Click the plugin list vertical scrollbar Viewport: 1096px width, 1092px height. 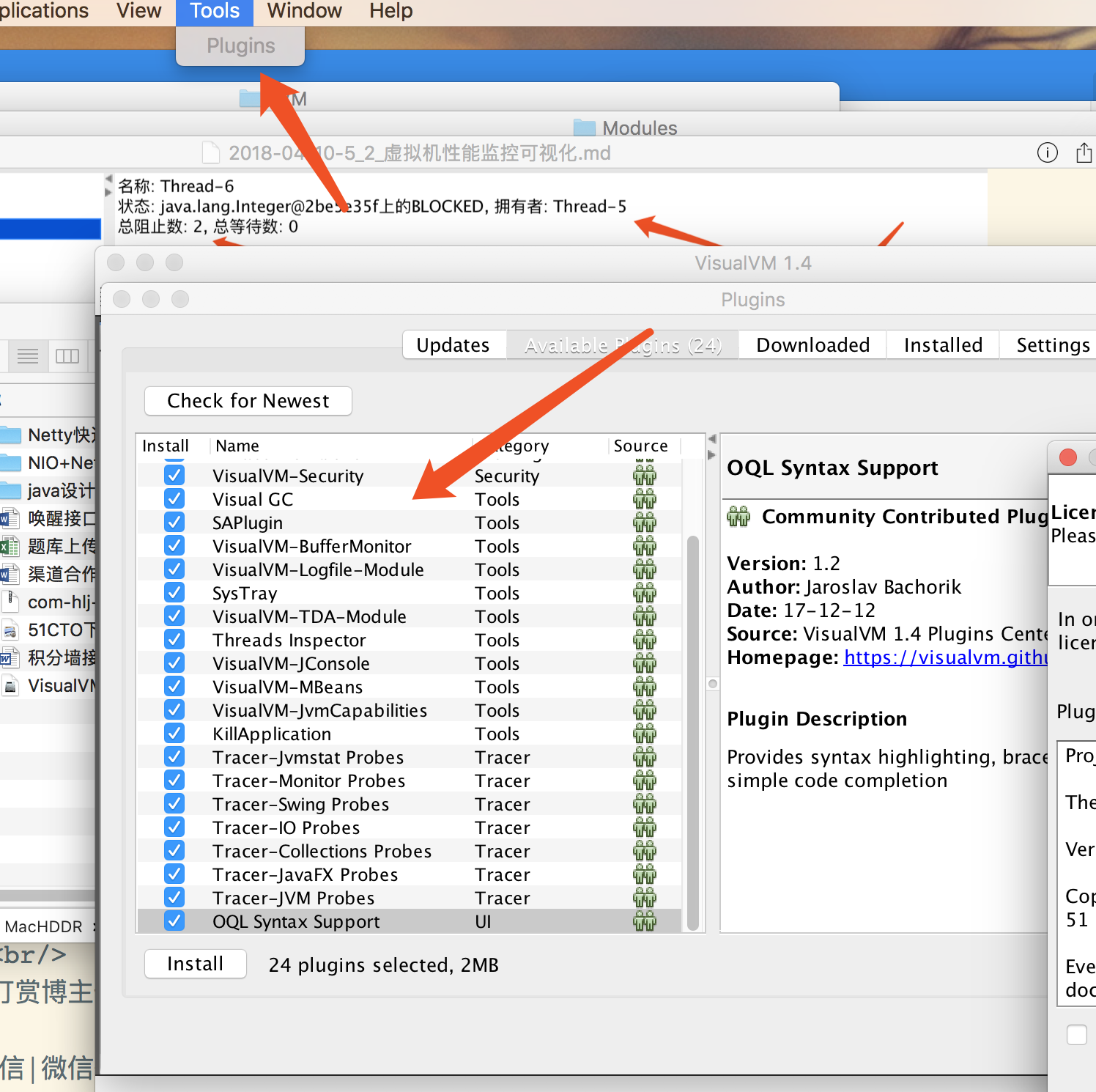692,733
